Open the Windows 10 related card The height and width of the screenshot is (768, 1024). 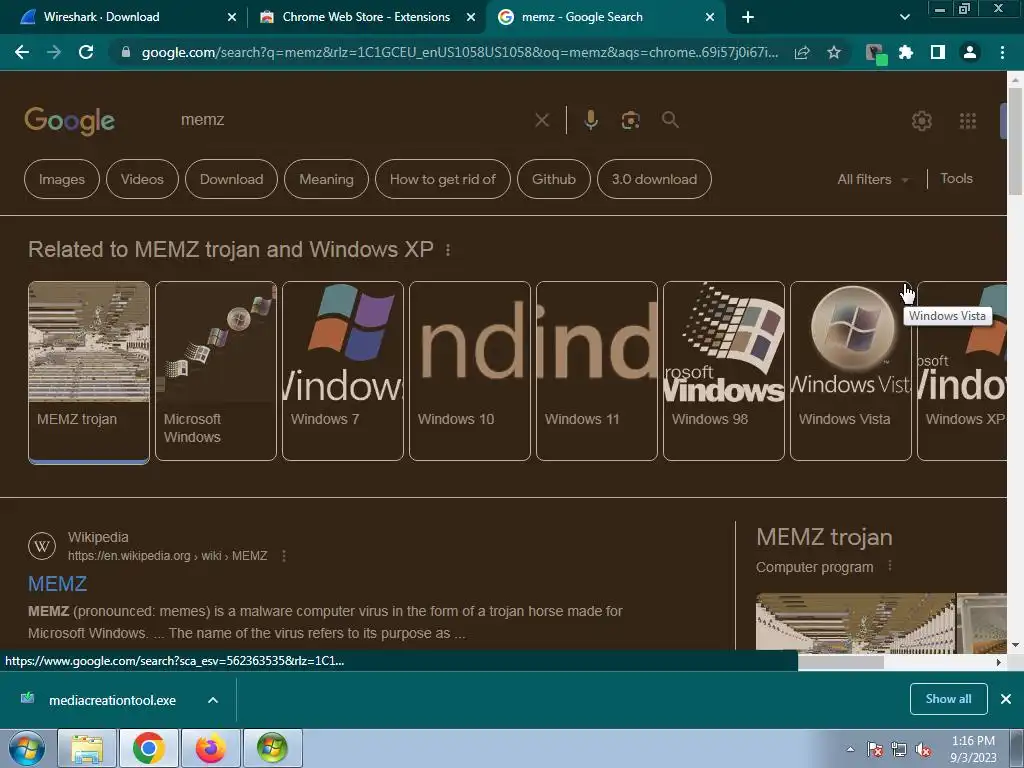[470, 371]
